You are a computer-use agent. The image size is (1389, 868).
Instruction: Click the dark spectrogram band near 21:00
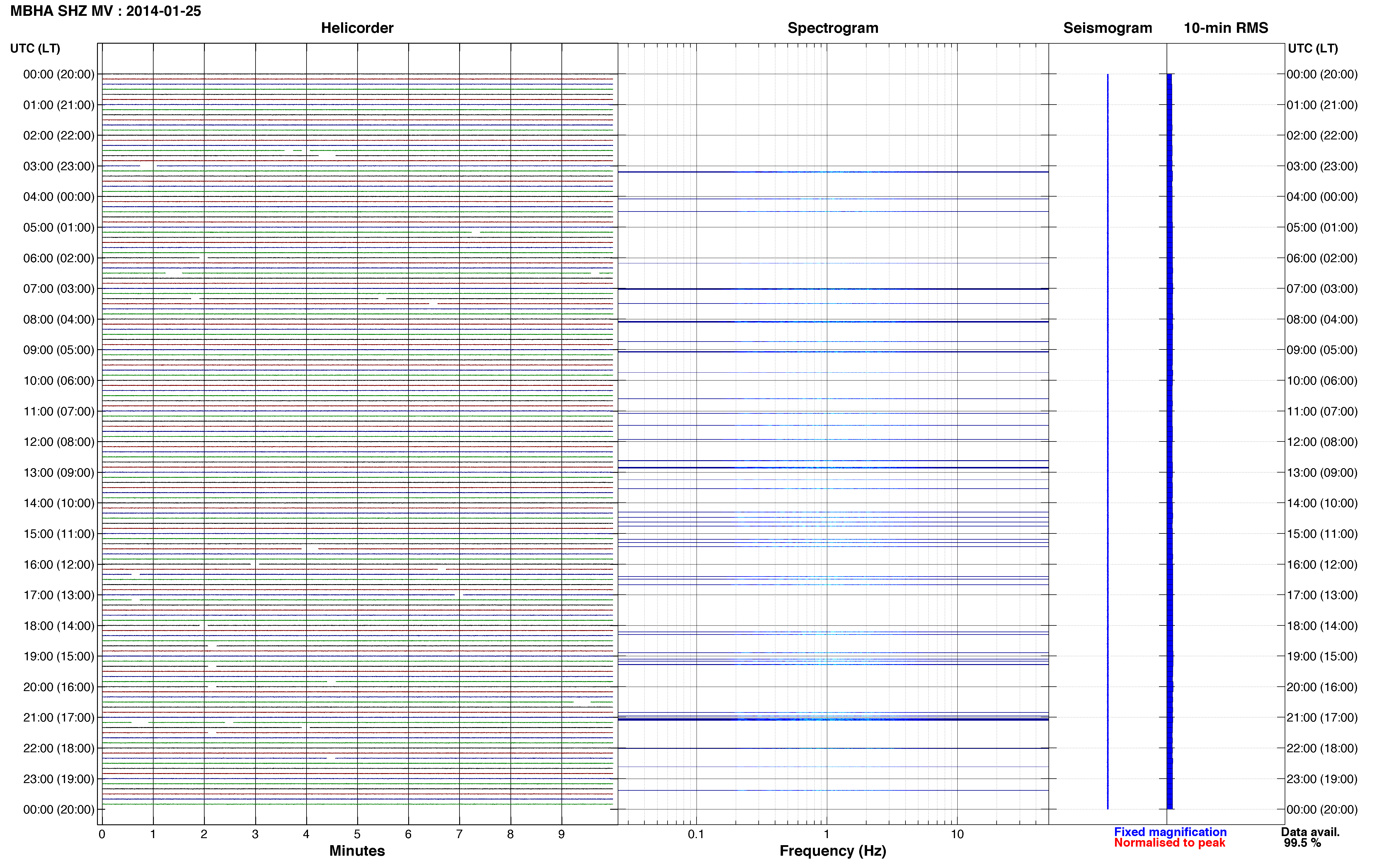point(833,719)
